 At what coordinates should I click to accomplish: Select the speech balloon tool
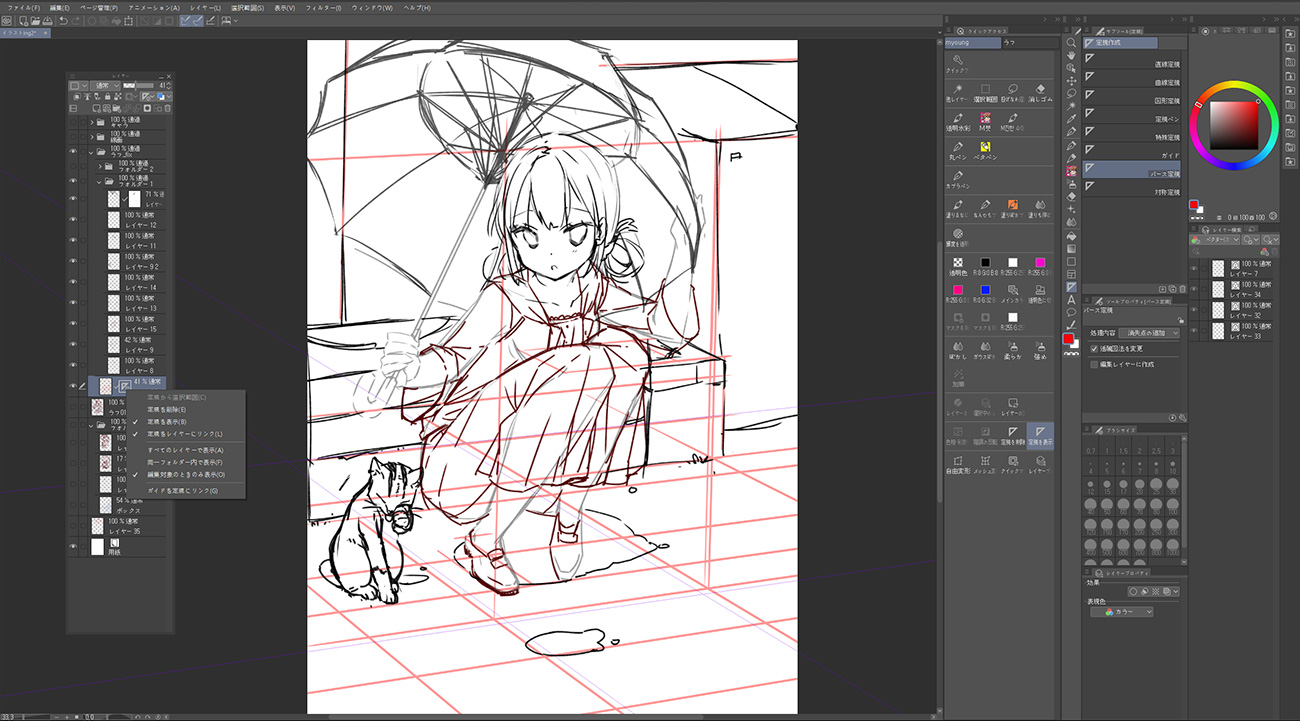(x=1071, y=313)
